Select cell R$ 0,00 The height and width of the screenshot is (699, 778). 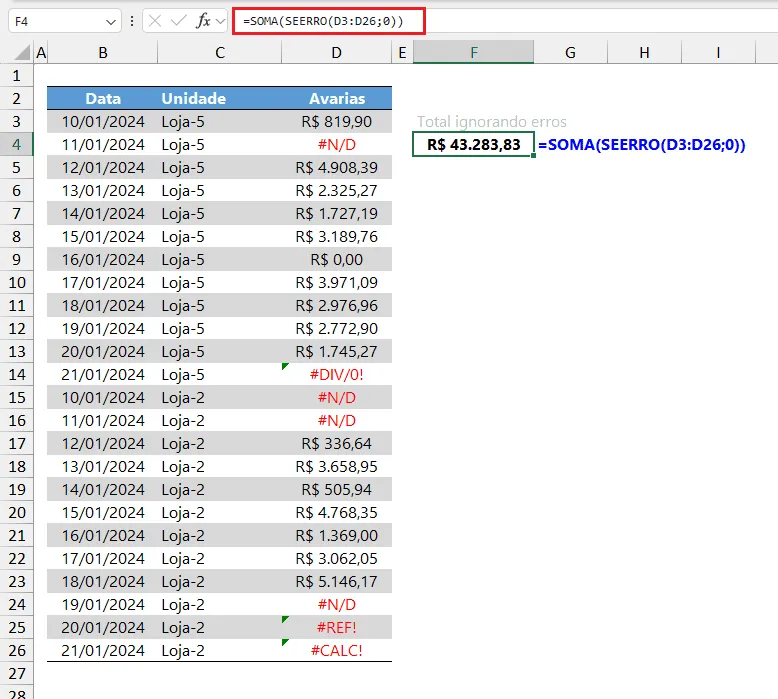(336, 259)
